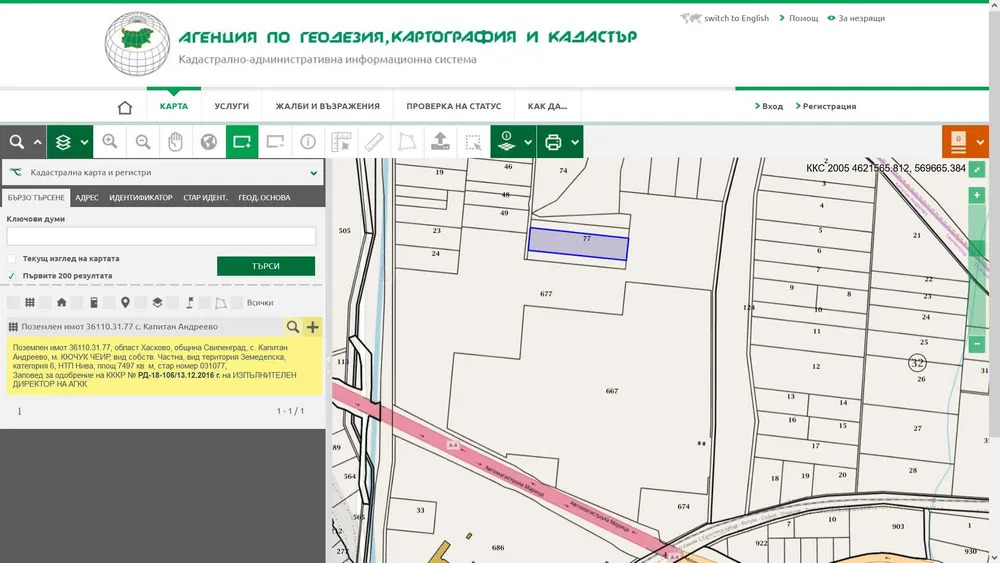Open the 'УСЛУГИ' menu item
Viewport: 1000px width, 563px height.
pos(231,106)
